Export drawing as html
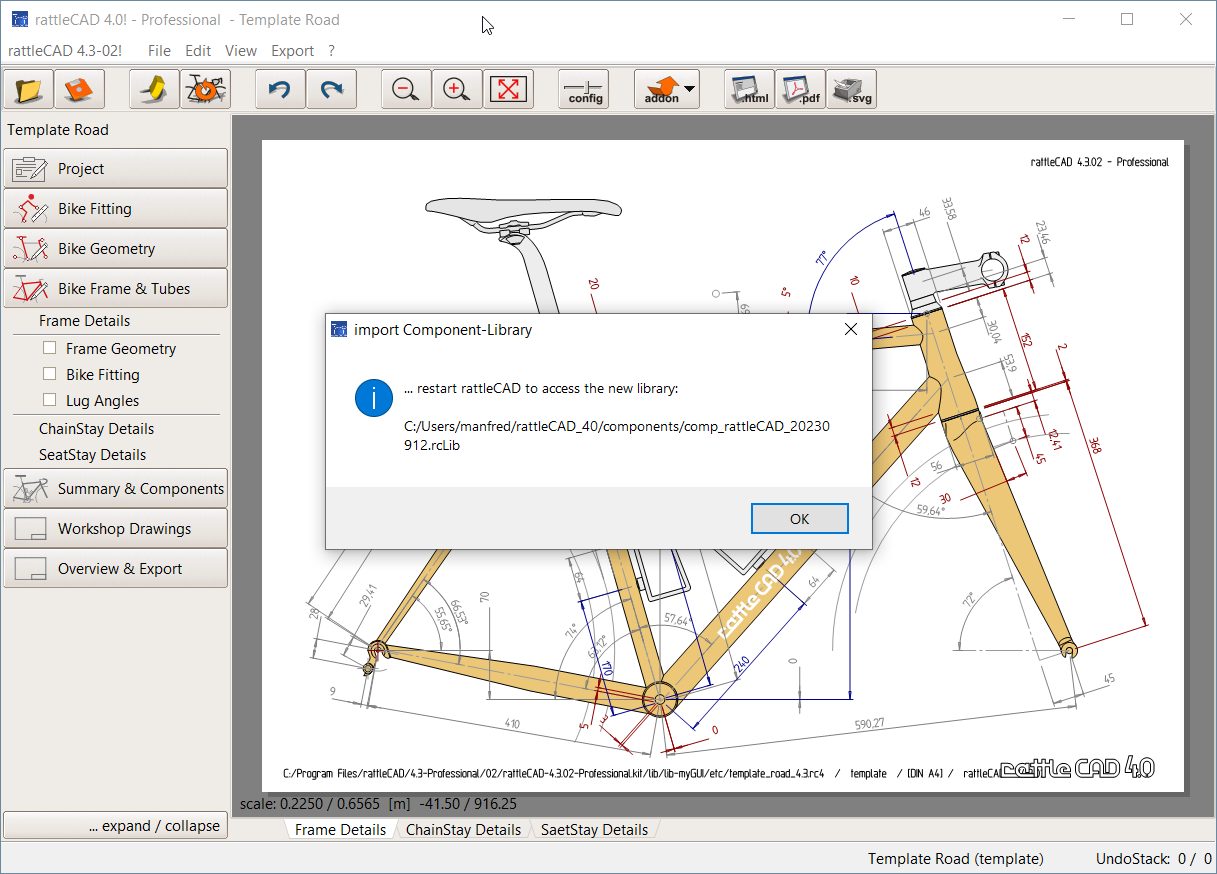This screenshot has height=874, width=1217. click(x=749, y=89)
